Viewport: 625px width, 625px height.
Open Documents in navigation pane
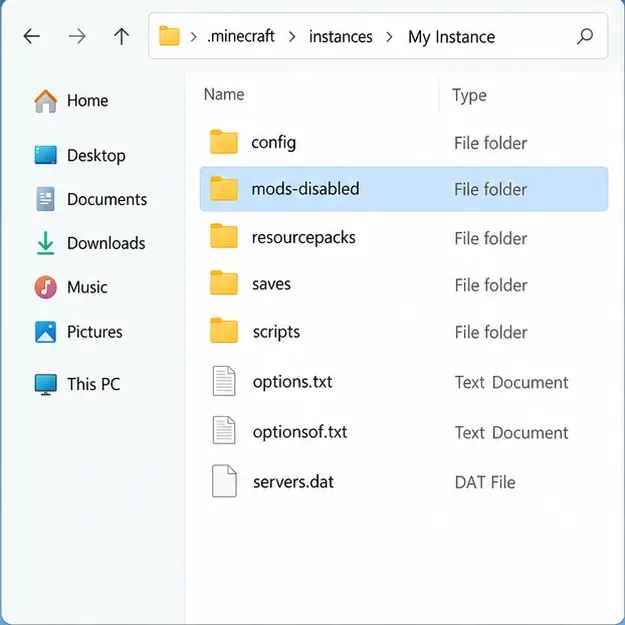107,199
